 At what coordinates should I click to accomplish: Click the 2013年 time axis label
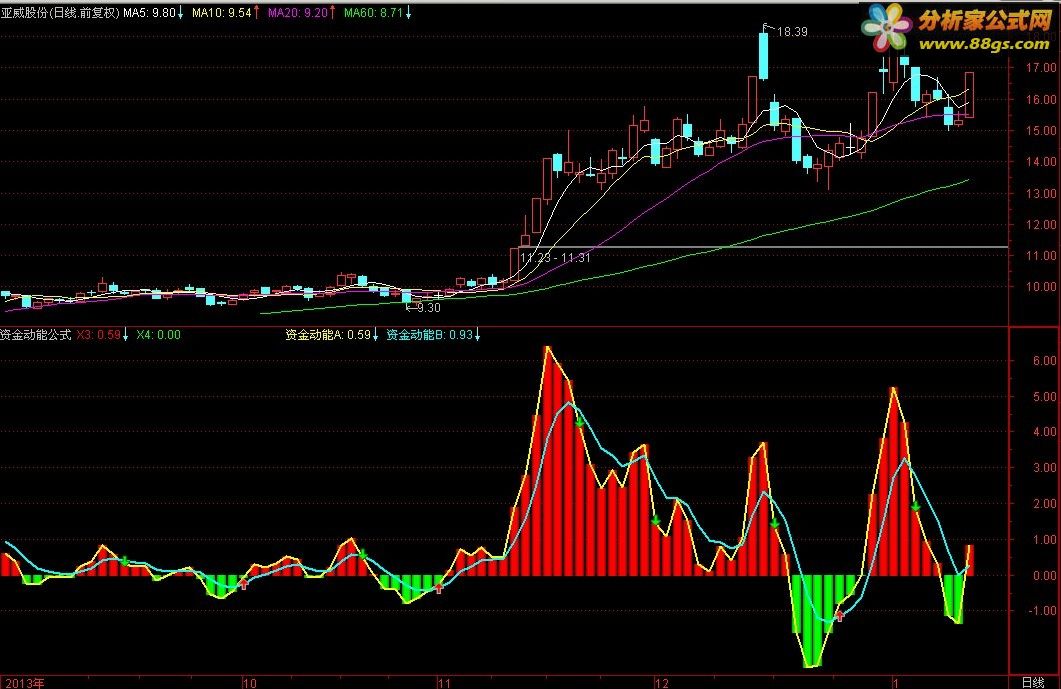tap(24, 682)
